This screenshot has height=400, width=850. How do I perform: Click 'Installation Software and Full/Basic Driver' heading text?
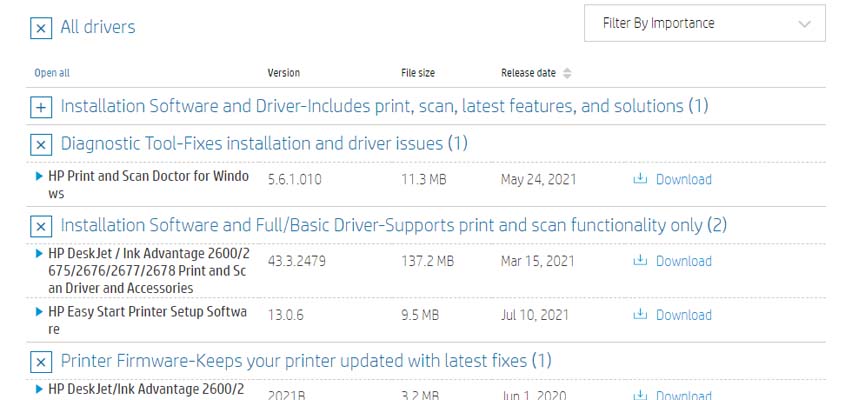394,225
